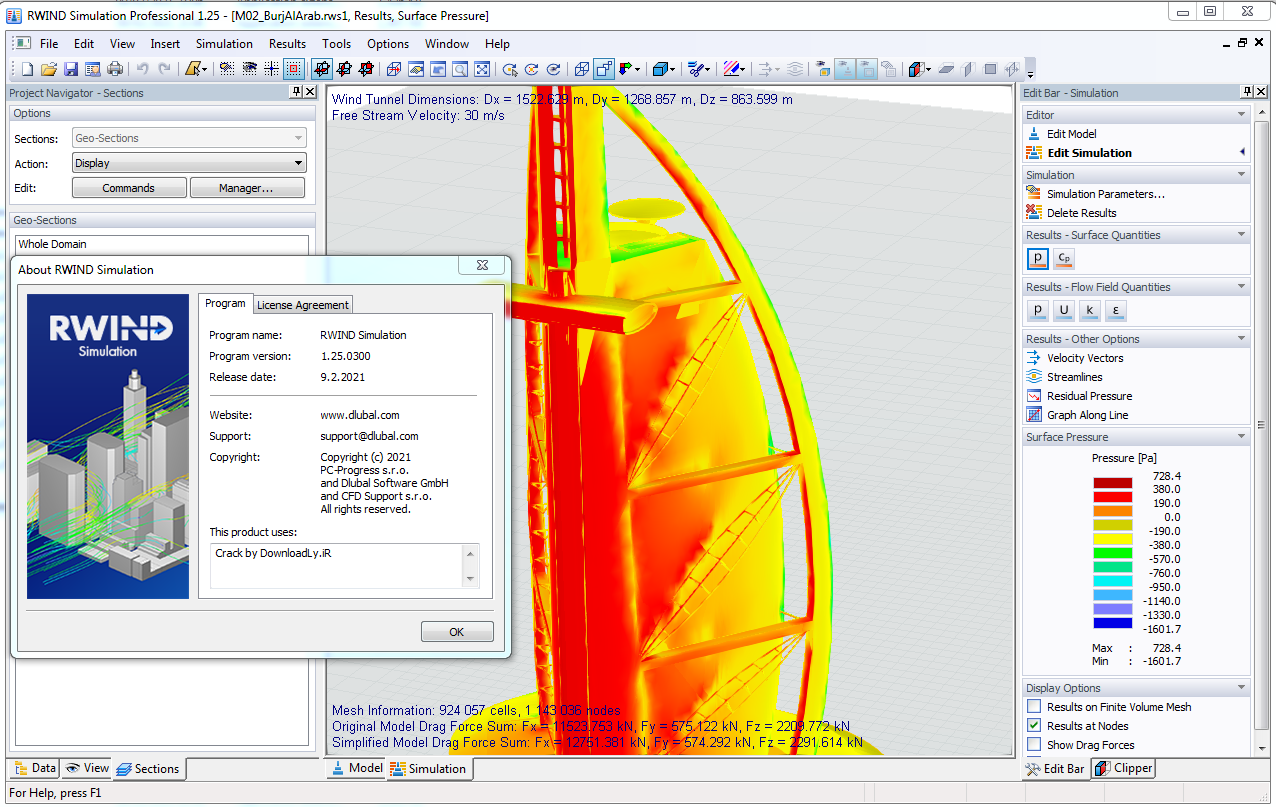
Task: Enable Results on Finite Volume Mesh
Action: [x=1034, y=707]
